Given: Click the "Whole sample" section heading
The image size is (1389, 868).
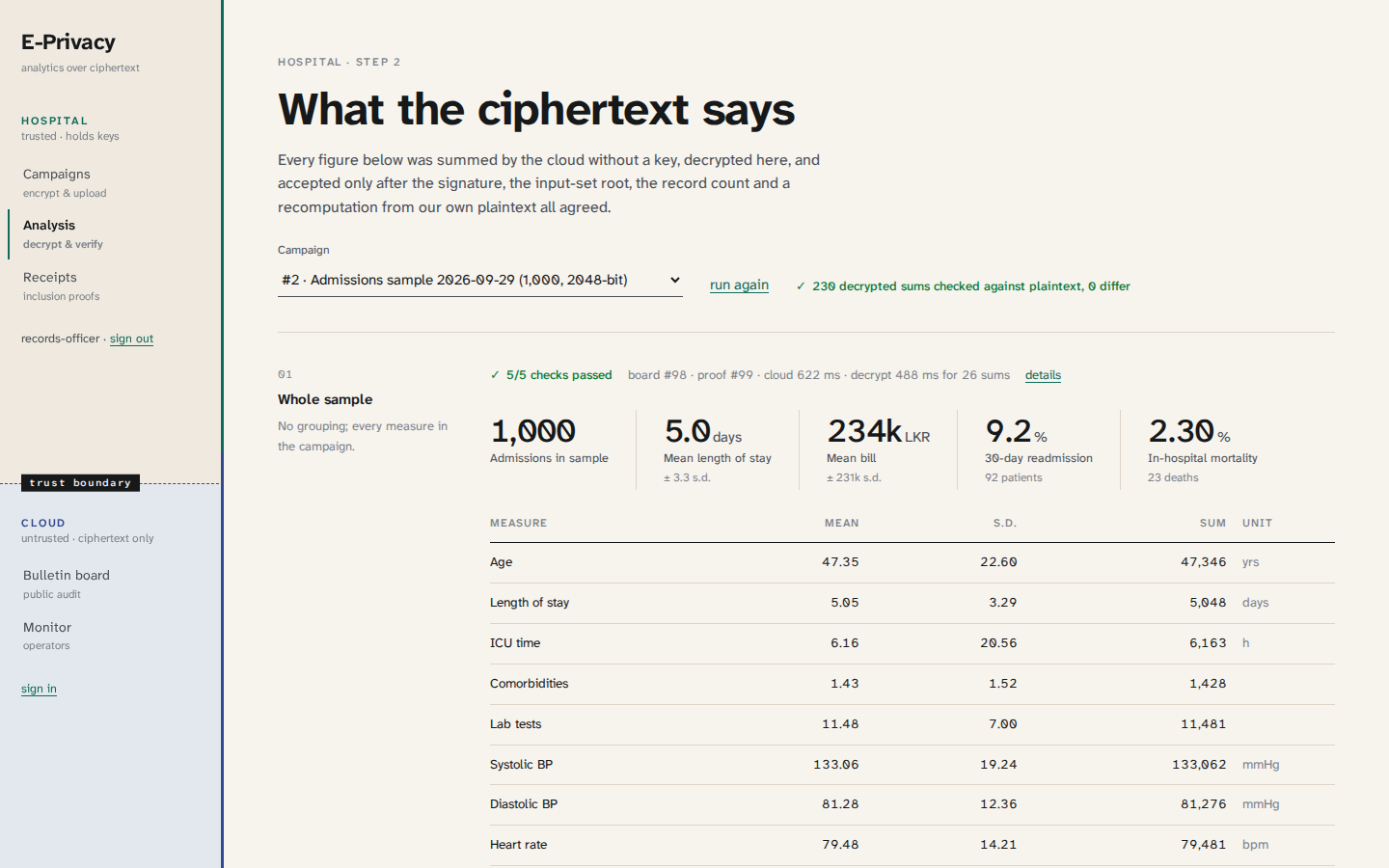Looking at the screenshot, I should pyautogui.click(x=325, y=399).
